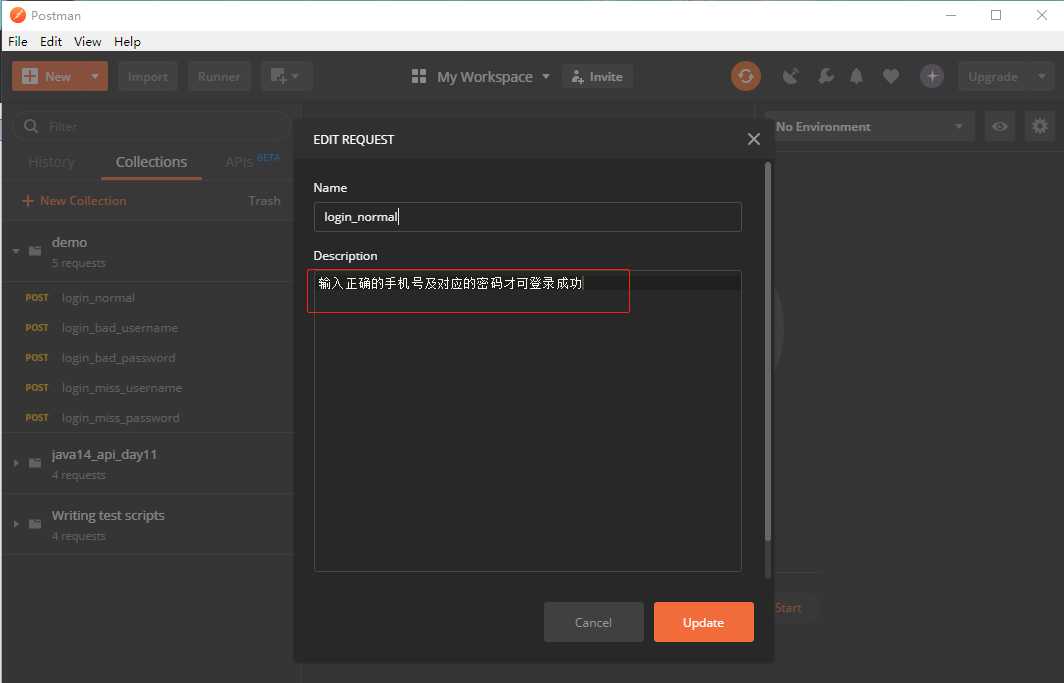1064x683 pixels.
Task: Click the Update button
Action: (x=704, y=622)
